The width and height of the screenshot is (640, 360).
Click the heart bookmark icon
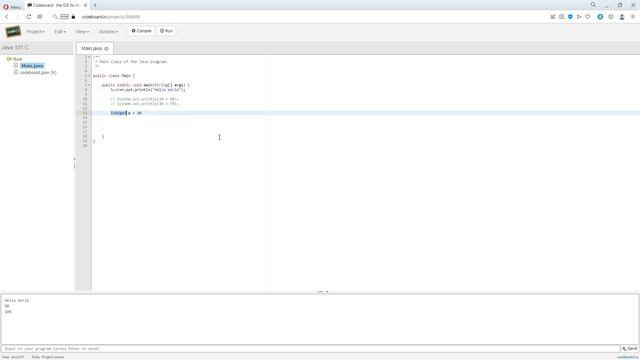click(588, 17)
